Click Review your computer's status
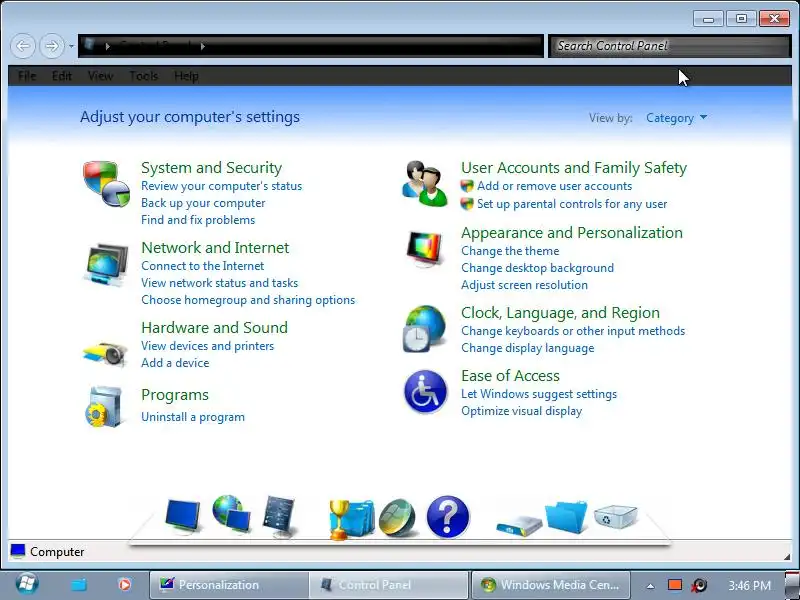The width and height of the screenshot is (800, 600). pyautogui.click(x=221, y=186)
